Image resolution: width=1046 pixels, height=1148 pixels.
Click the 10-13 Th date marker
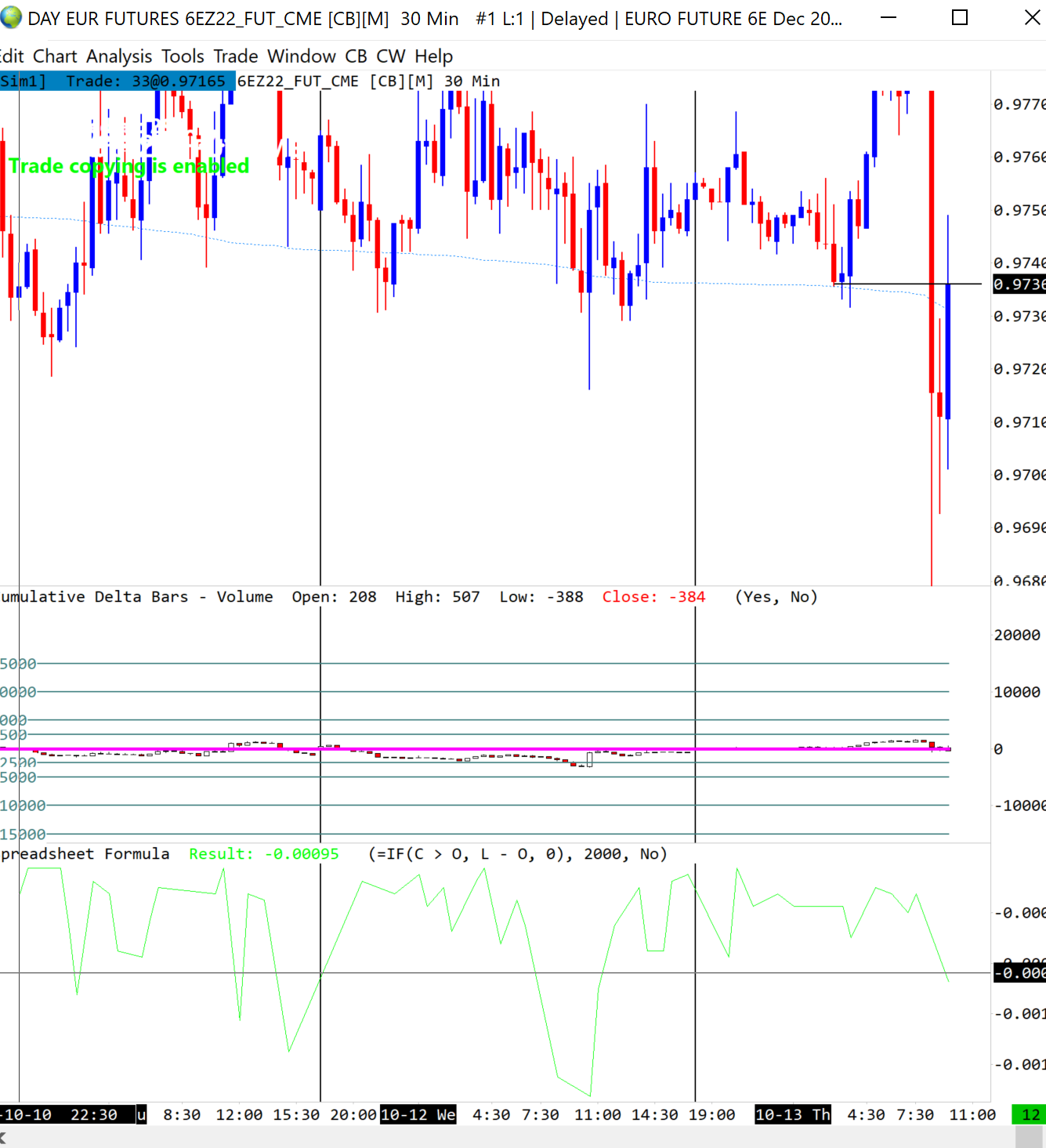tap(792, 1114)
